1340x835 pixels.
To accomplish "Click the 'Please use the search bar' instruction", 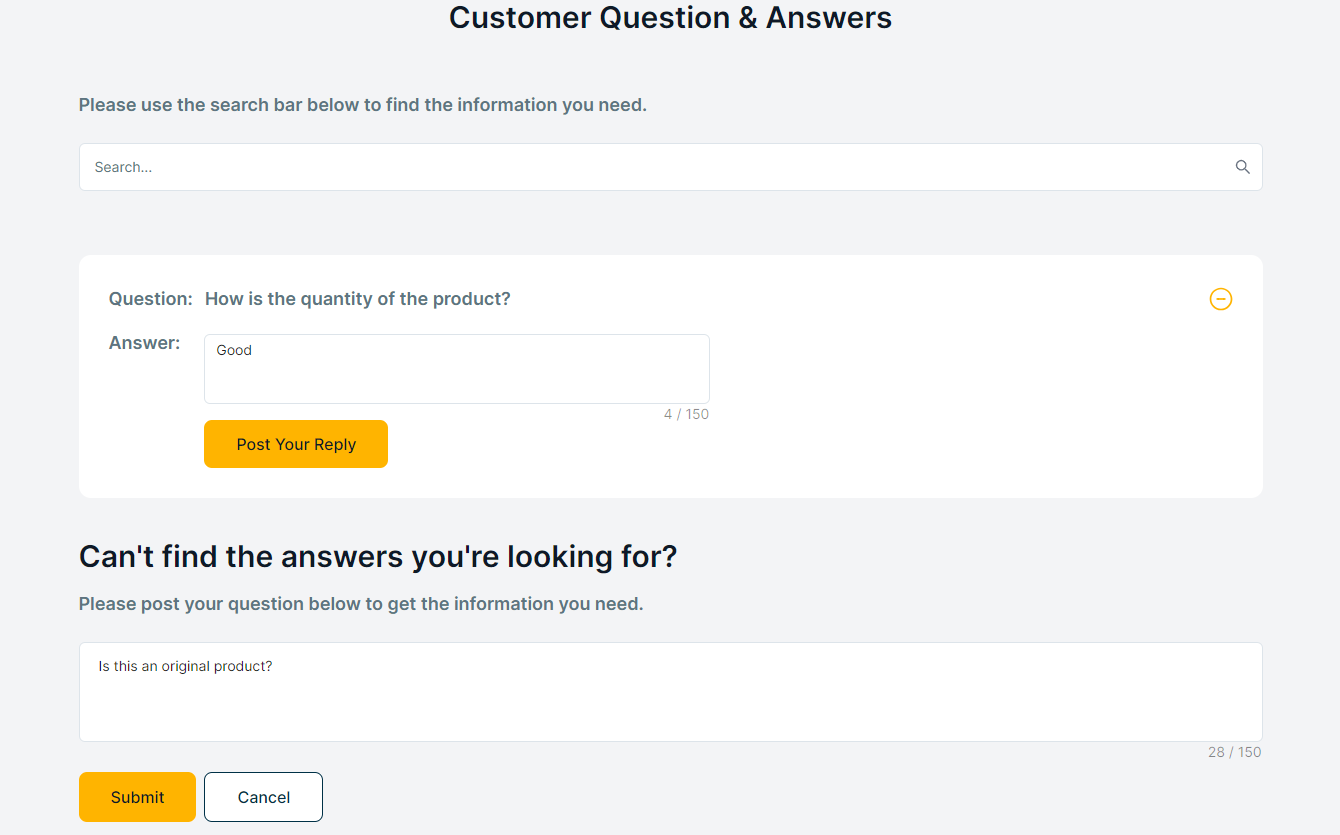I will coord(362,105).
